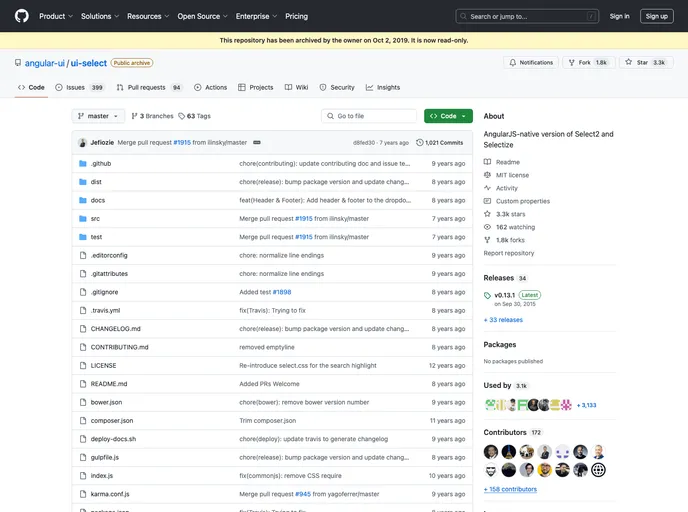The height and width of the screenshot is (512, 688).
Task: Click the + 158 contributors link
Action: pos(510,489)
